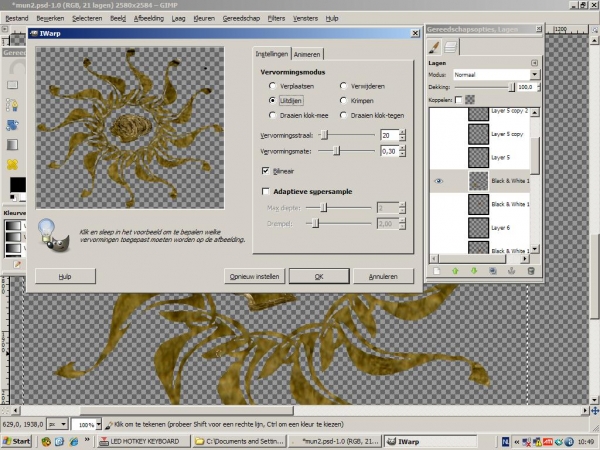600x450 pixels.
Task: Click the Vervormingsstraal slider handle
Action: [324, 135]
